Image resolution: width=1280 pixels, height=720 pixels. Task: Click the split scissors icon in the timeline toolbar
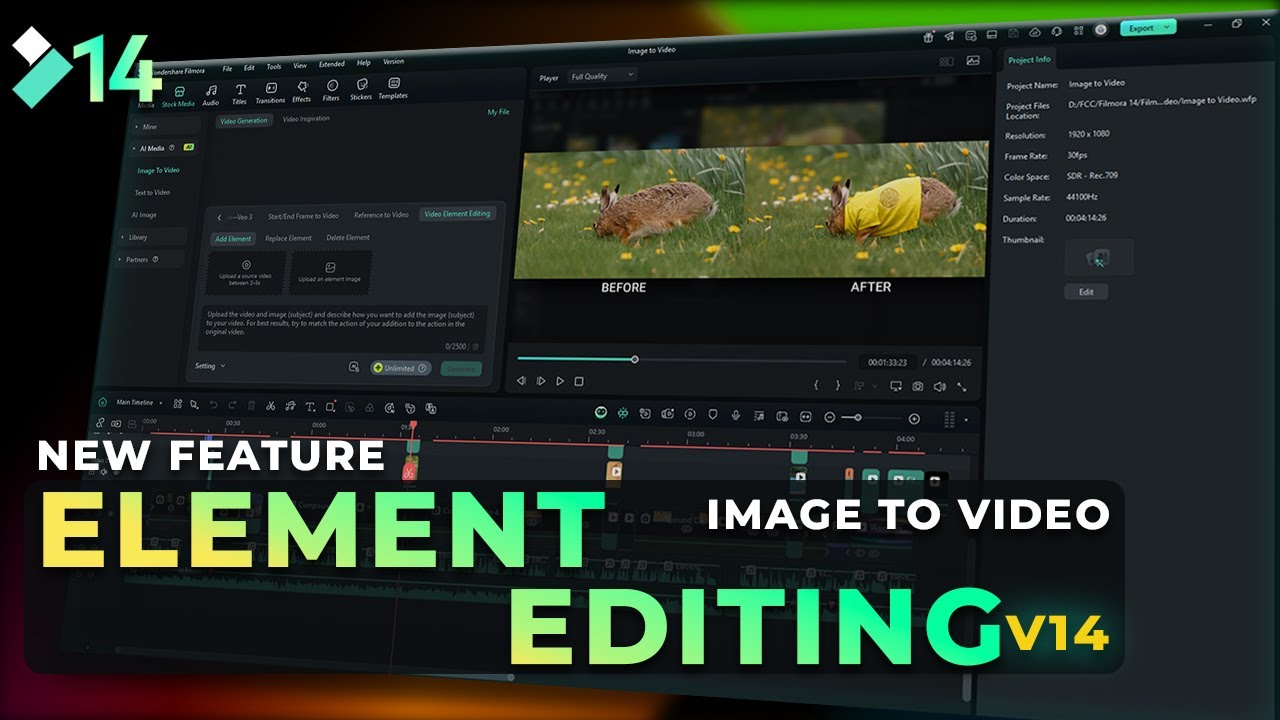(x=271, y=406)
